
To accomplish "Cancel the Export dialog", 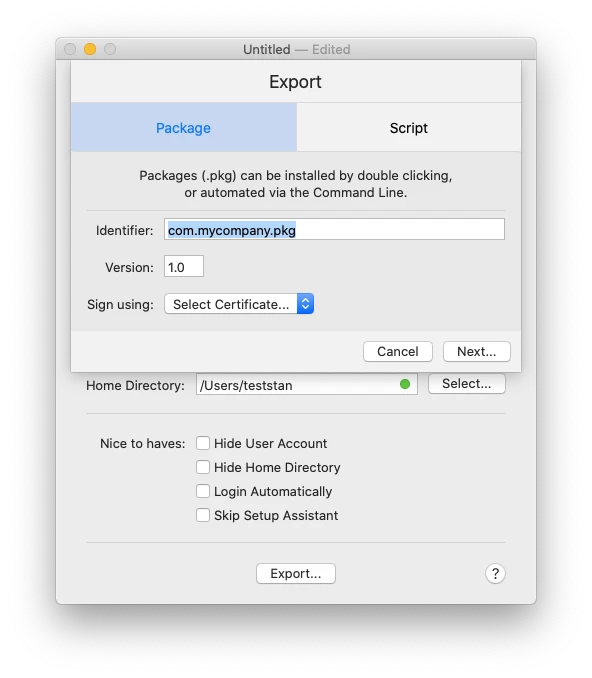I will [x=398, y=352].
